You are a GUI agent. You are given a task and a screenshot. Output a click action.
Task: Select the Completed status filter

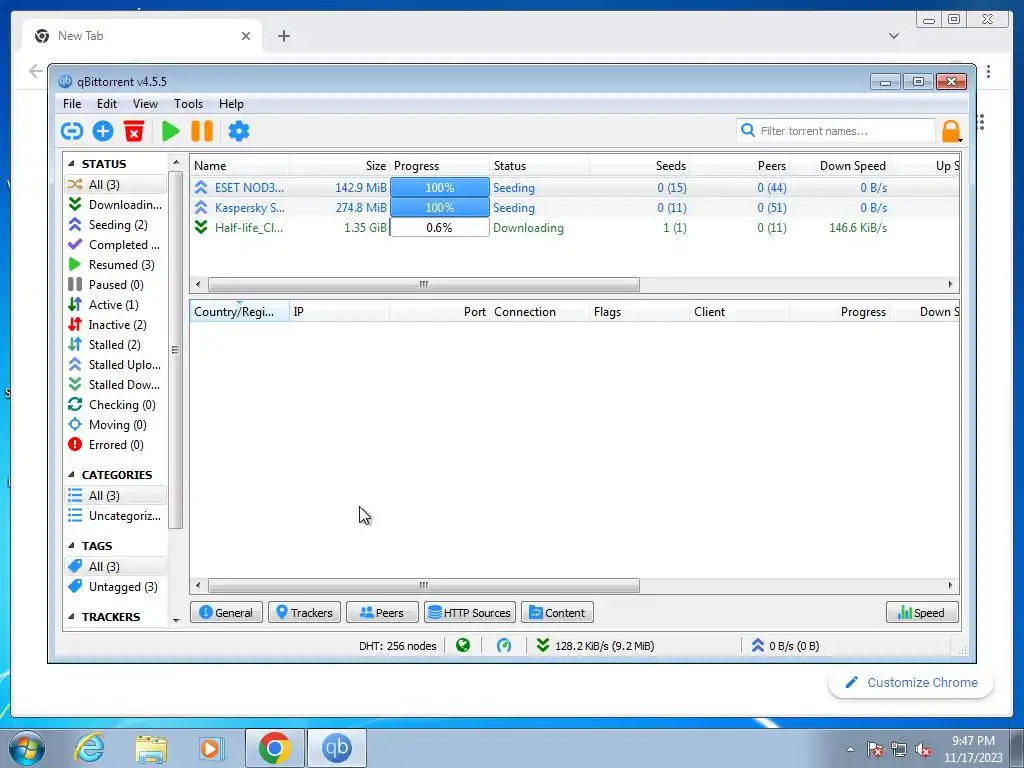point(116,245)
